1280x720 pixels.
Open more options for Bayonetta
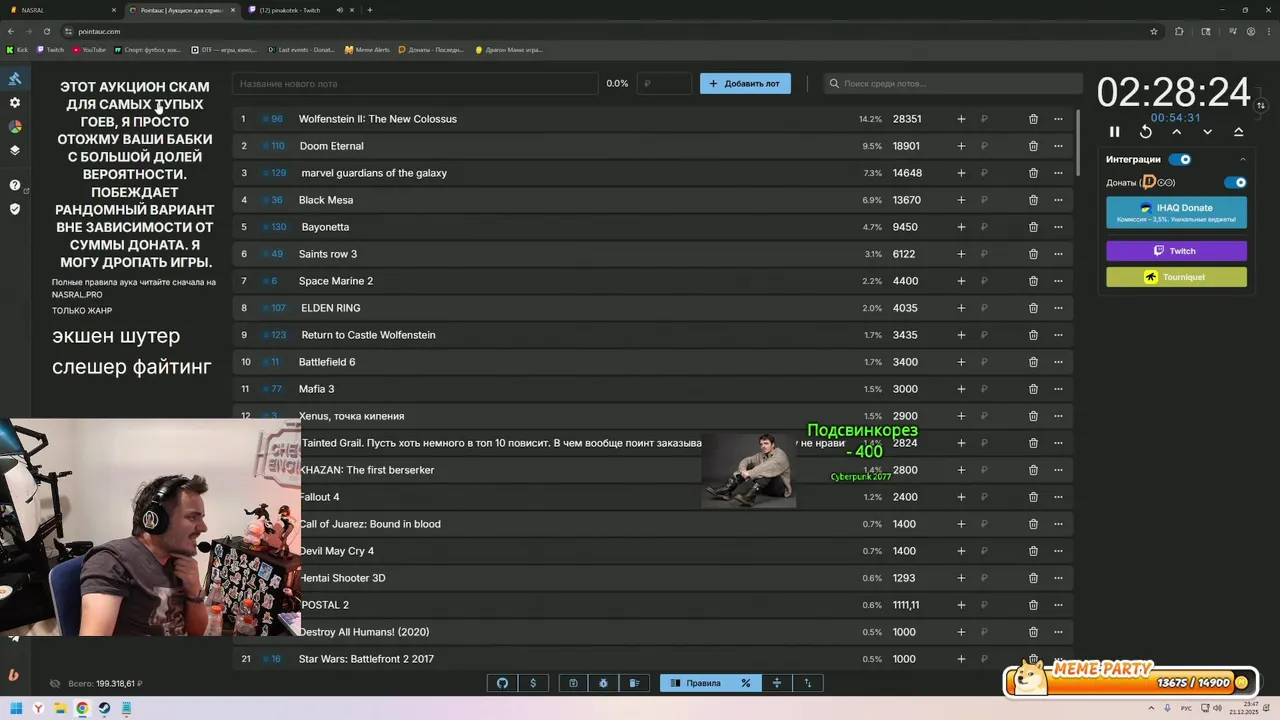click(x=1058, y=227)
